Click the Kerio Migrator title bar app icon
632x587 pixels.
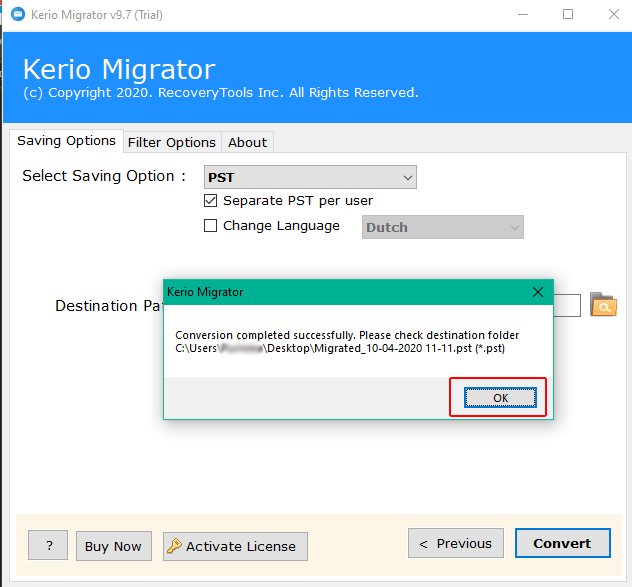(17, 15)
